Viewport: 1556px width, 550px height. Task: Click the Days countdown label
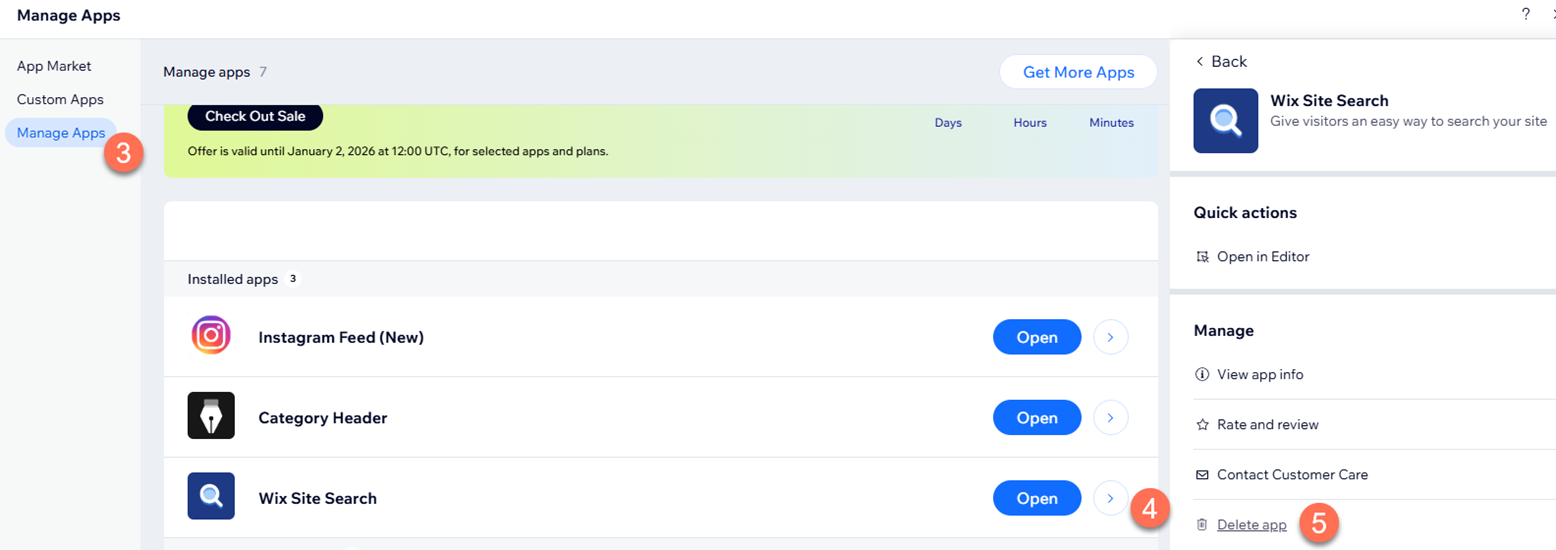[948, 123]
